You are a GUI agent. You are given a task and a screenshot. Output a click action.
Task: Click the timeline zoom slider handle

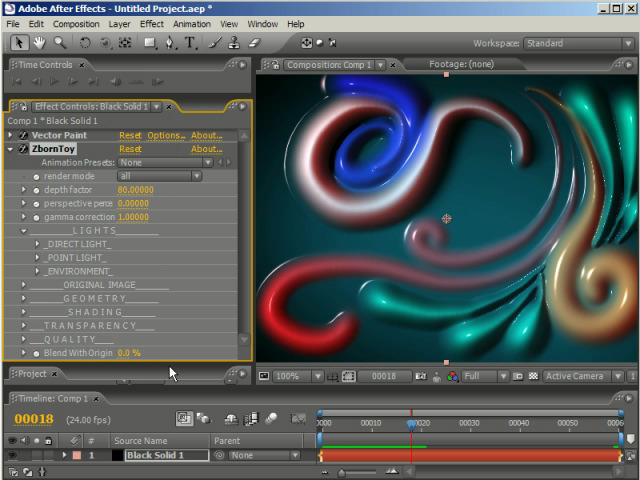[x=341, y=473]
